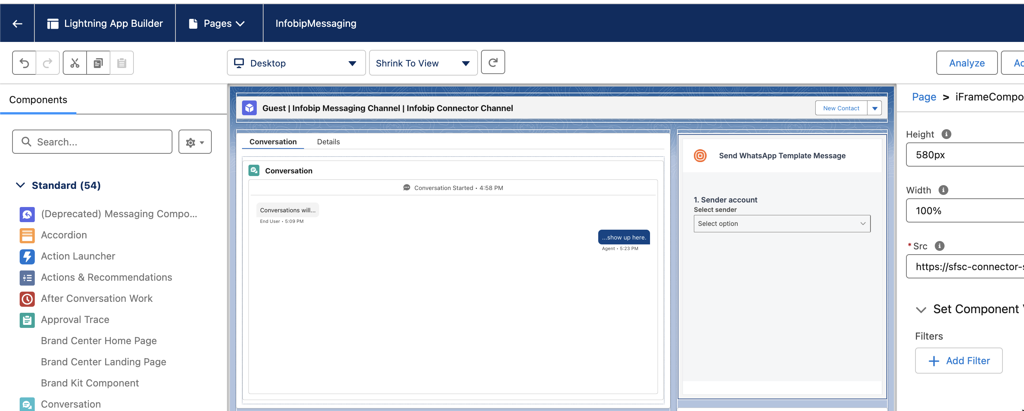This screenshot has width=1024, height=411.
Task: Show info tooltip for Height
Action: pos(946,134)
